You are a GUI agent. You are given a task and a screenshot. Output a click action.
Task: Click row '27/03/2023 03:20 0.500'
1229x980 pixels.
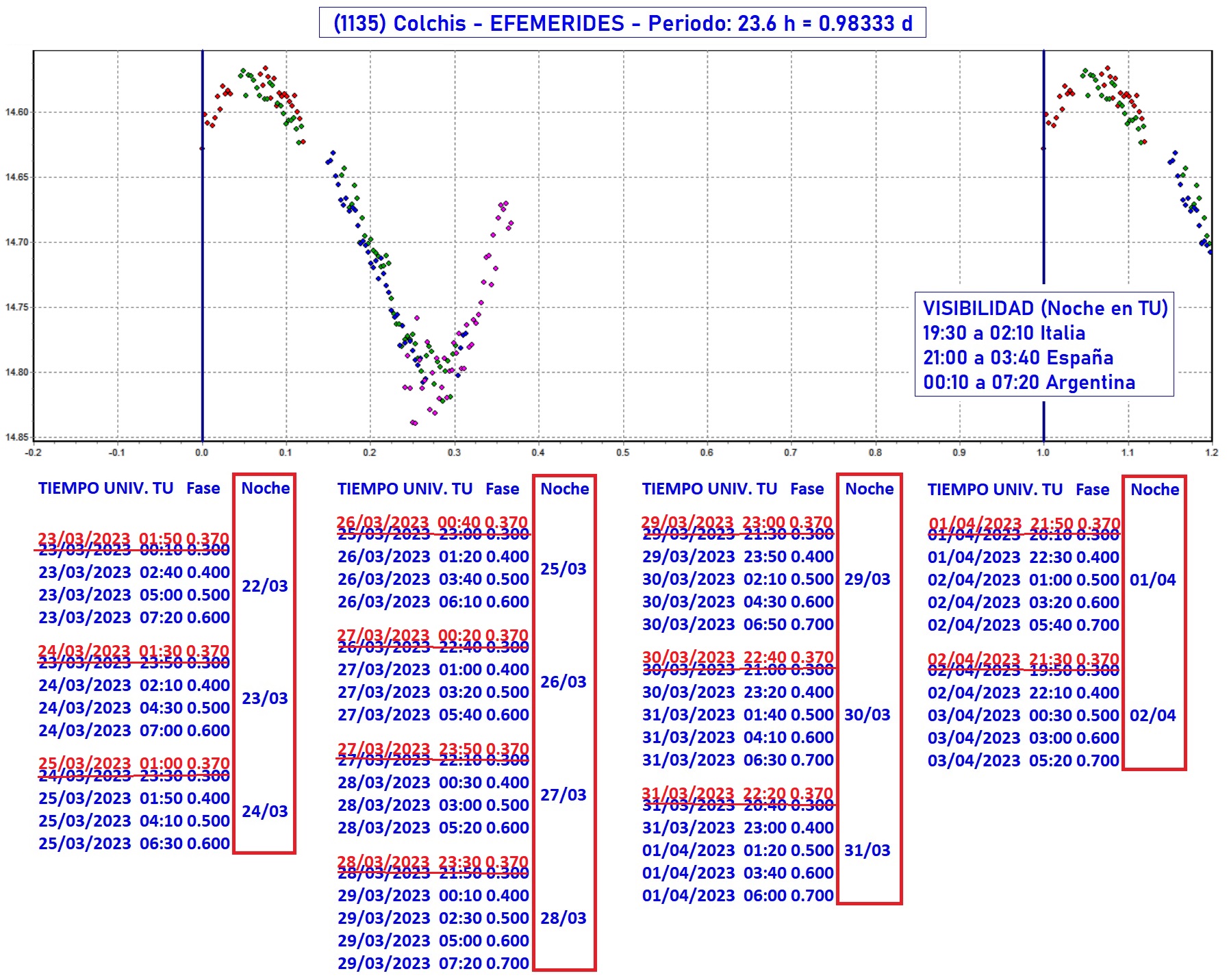(x=433, y=692)
